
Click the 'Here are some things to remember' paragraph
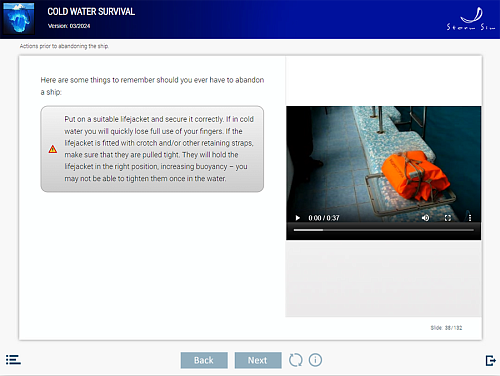point(152,86)
